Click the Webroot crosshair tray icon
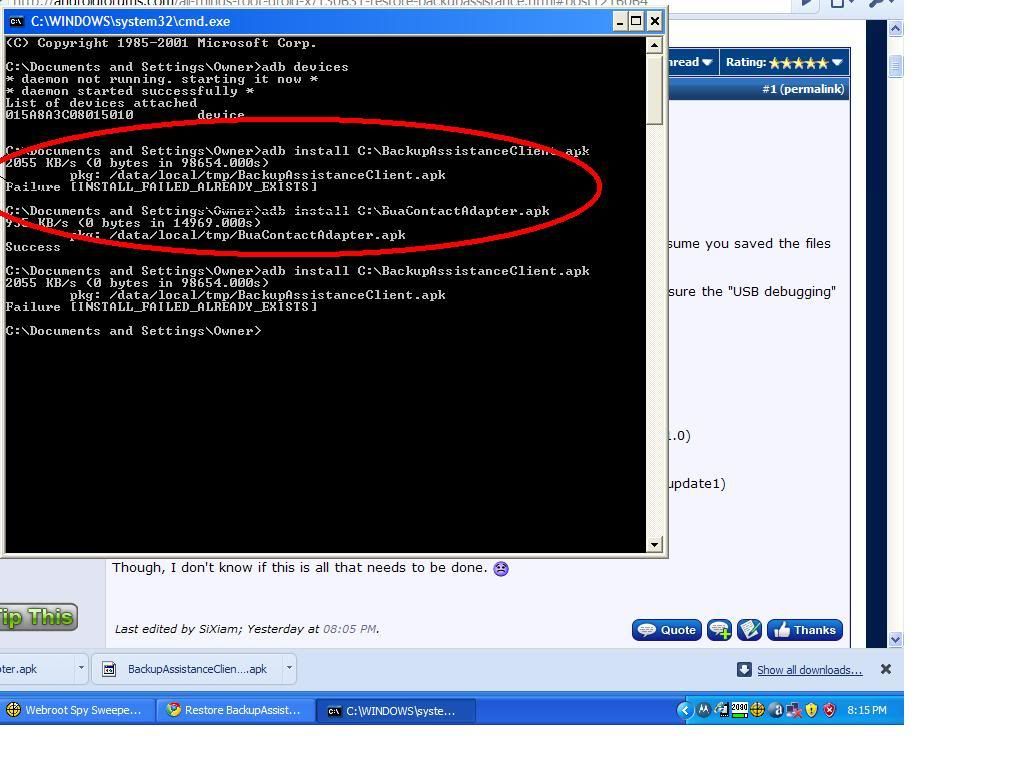The image size is (1024, 768). pyautogui.click(x=758, y=710)
